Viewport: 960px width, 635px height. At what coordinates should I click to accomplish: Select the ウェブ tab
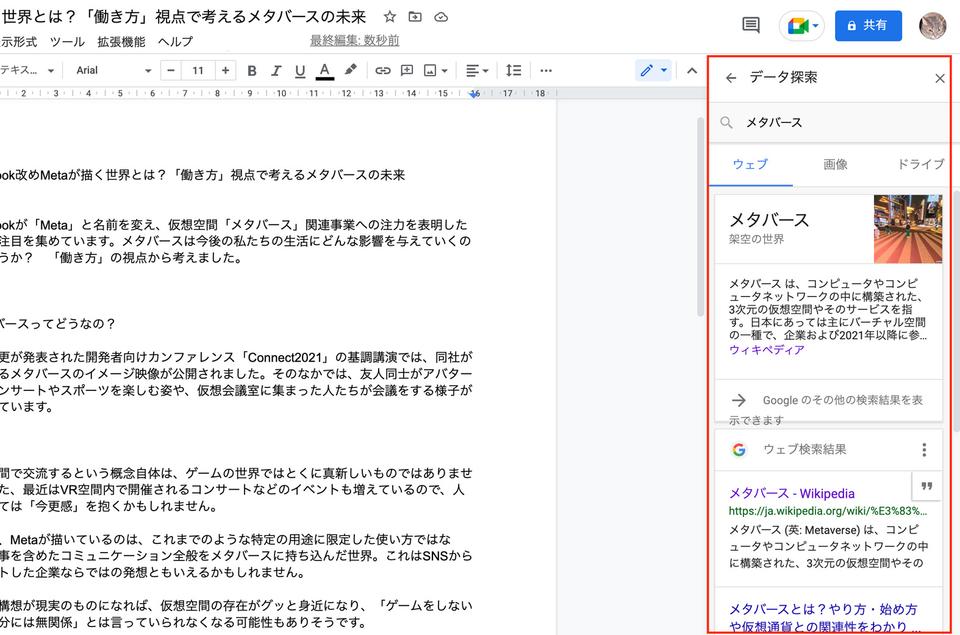(x=750, y=164)
